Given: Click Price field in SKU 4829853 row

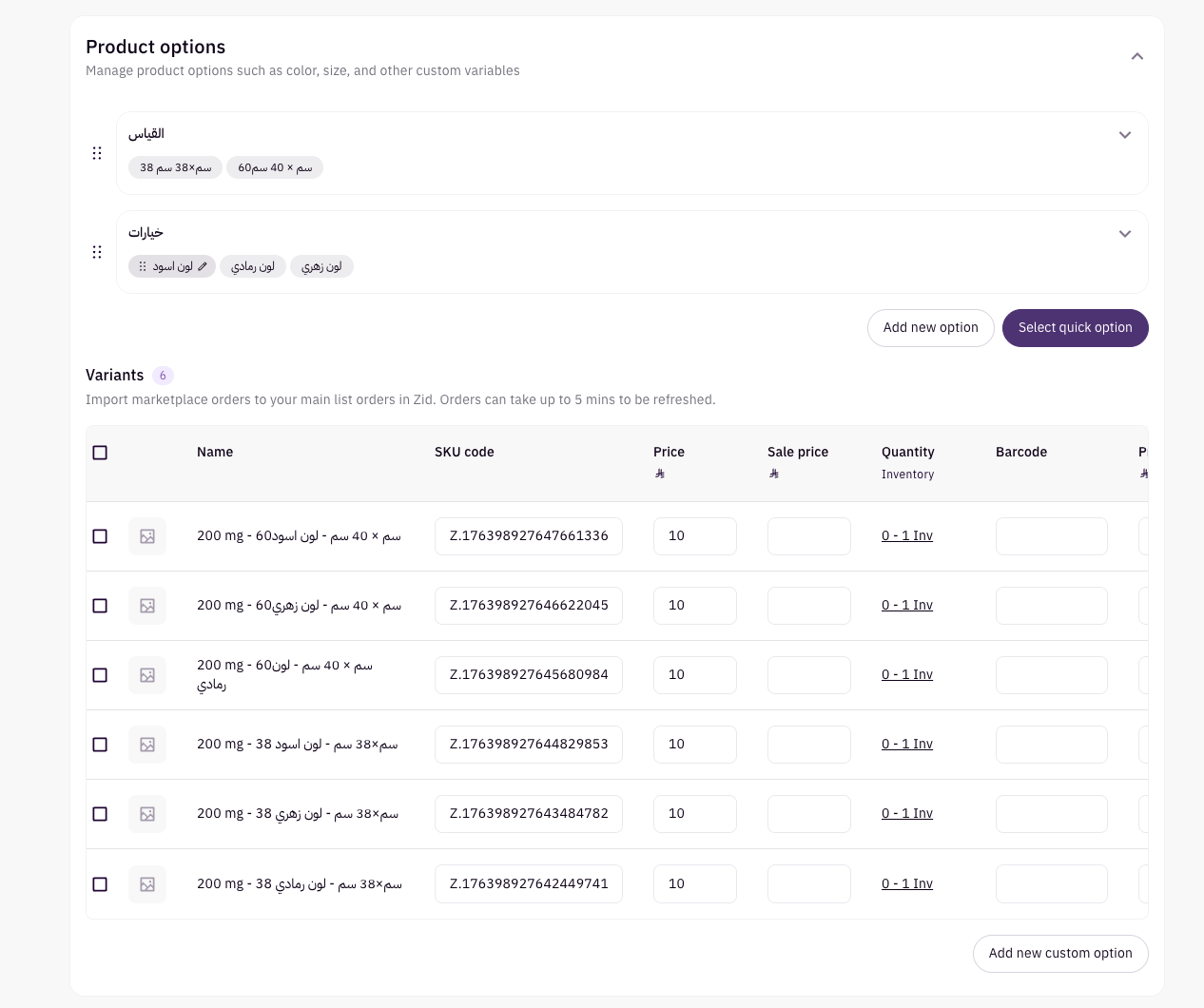Looking at the screenshot, I should coord(695,745).
